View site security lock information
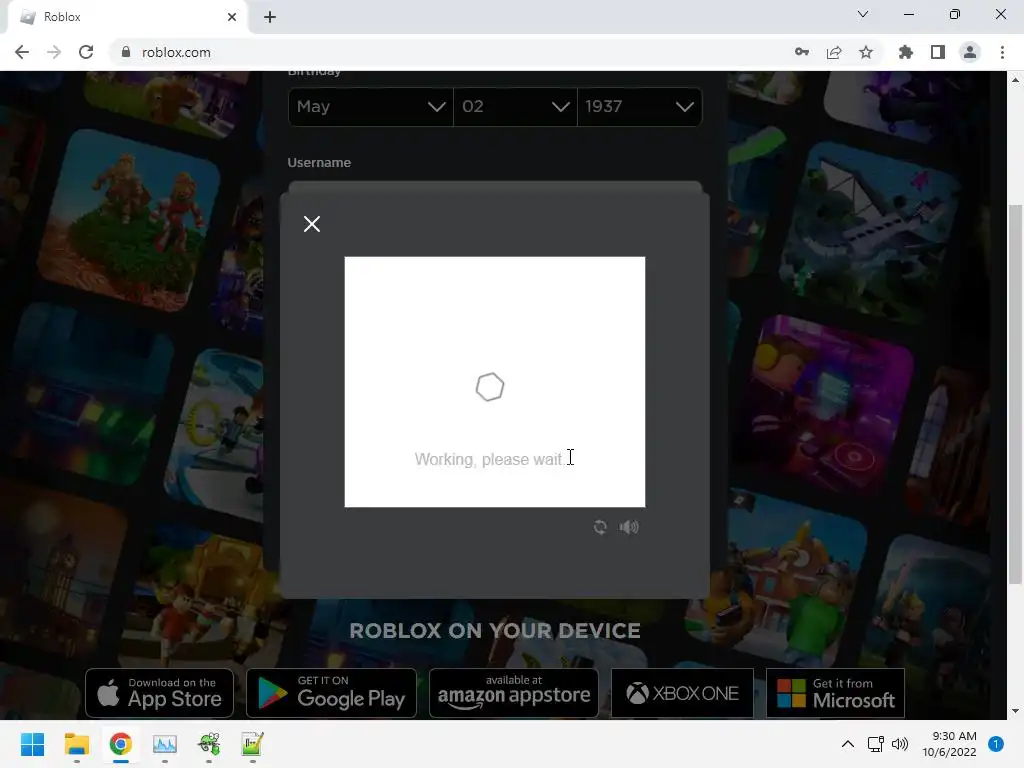 click(126, 52)
